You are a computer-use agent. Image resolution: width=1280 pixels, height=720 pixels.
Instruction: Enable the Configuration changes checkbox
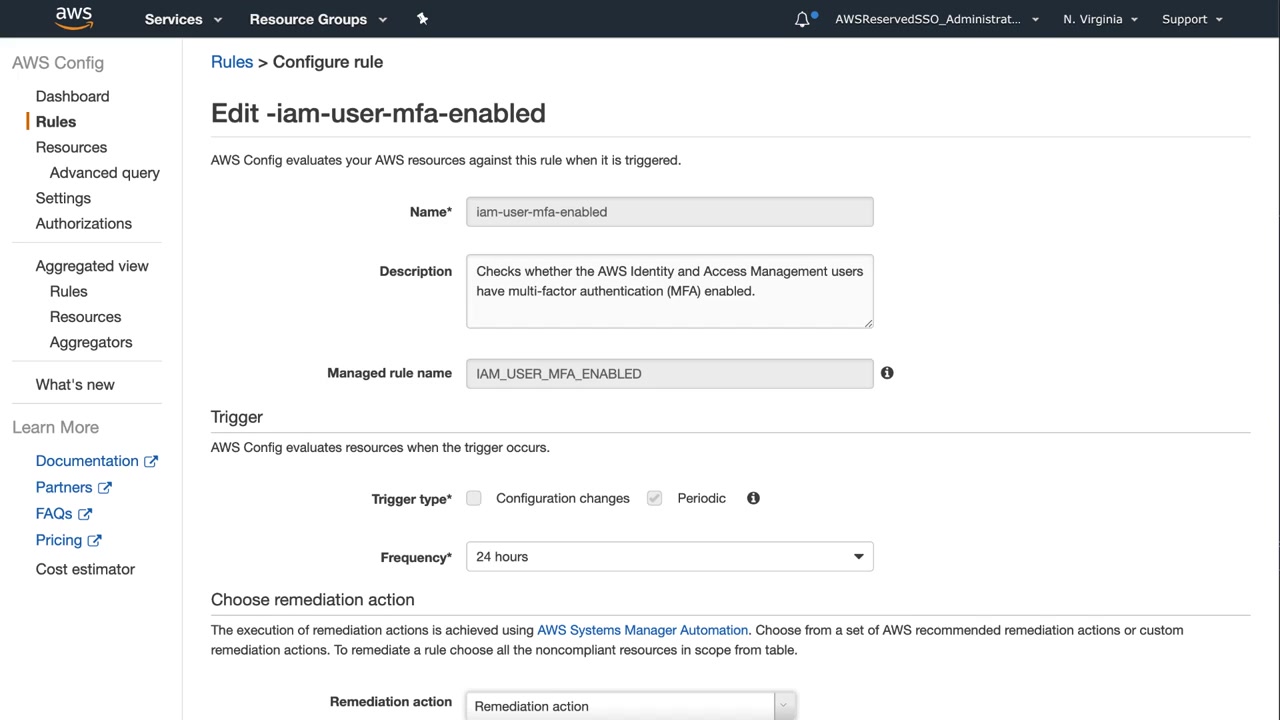pyautogui.click(x=474, y=498)
